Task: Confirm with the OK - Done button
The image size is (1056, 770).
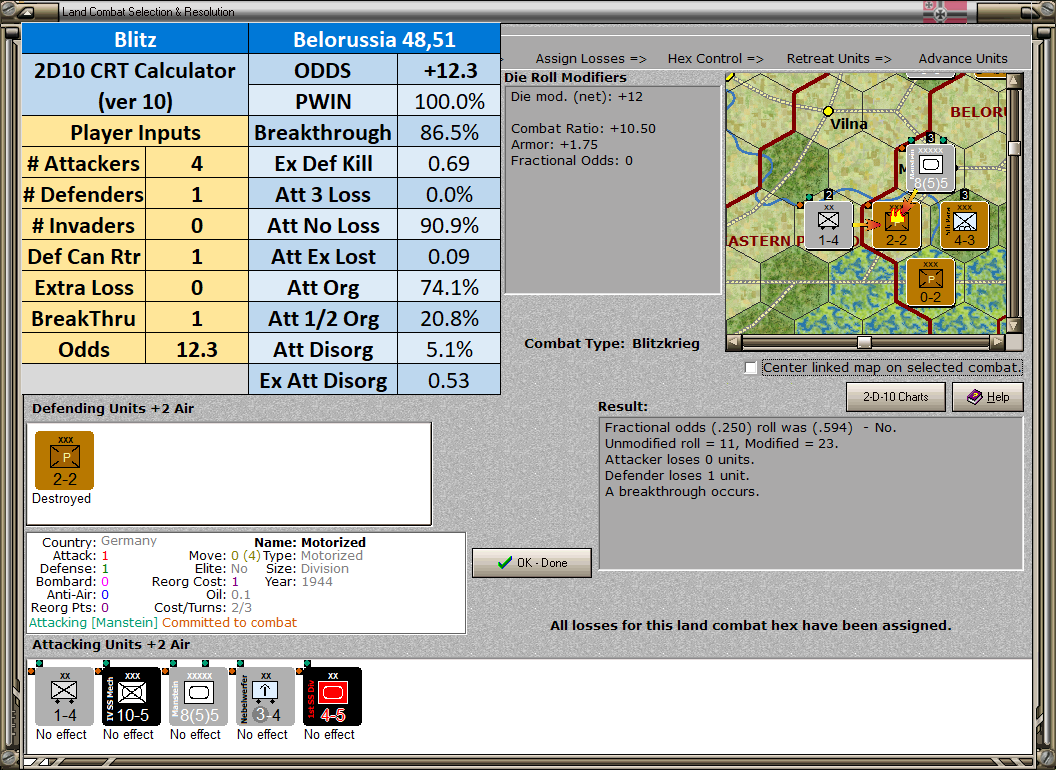Action: click(x=532, y=563)
